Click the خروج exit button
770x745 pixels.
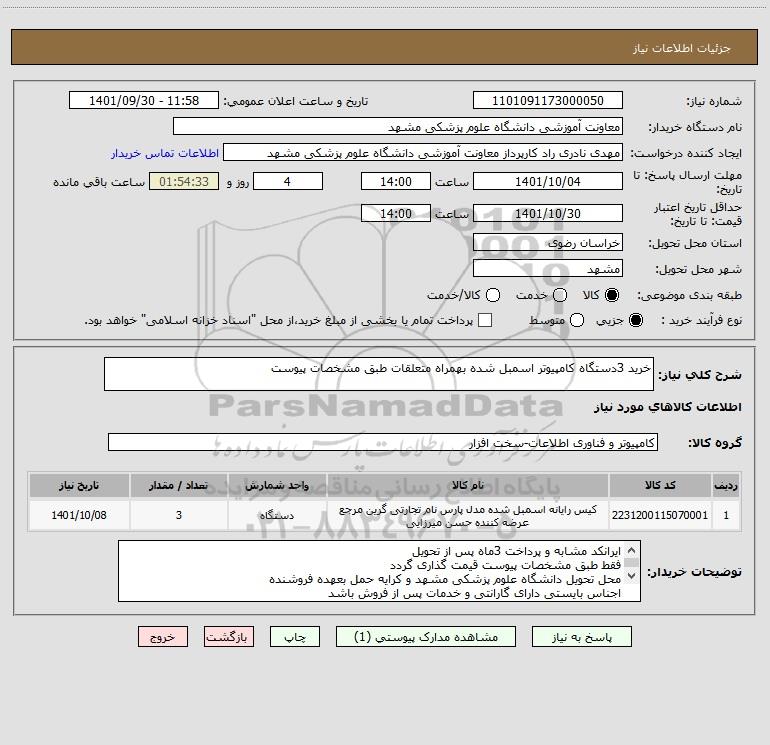click(163, 637)
